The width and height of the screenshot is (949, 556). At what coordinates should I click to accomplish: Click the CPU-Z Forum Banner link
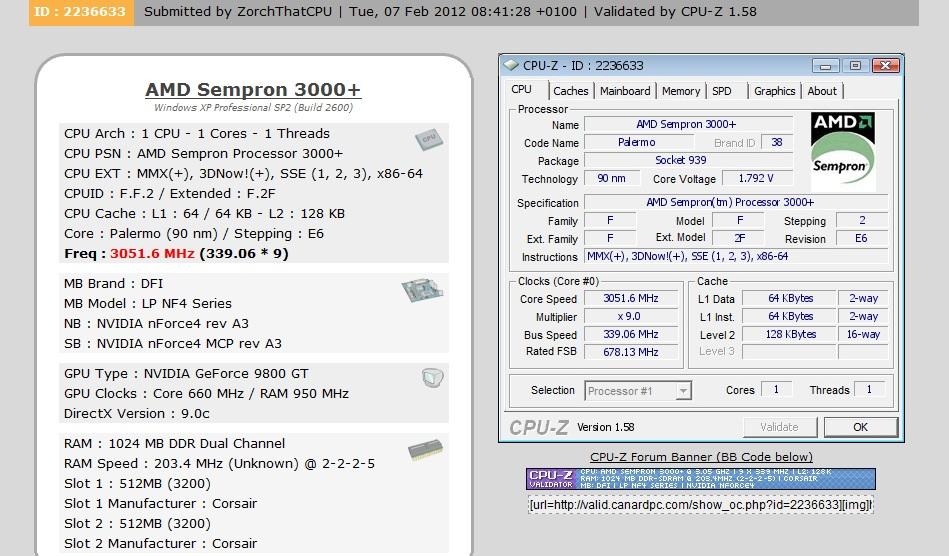[x=701, y=457]
